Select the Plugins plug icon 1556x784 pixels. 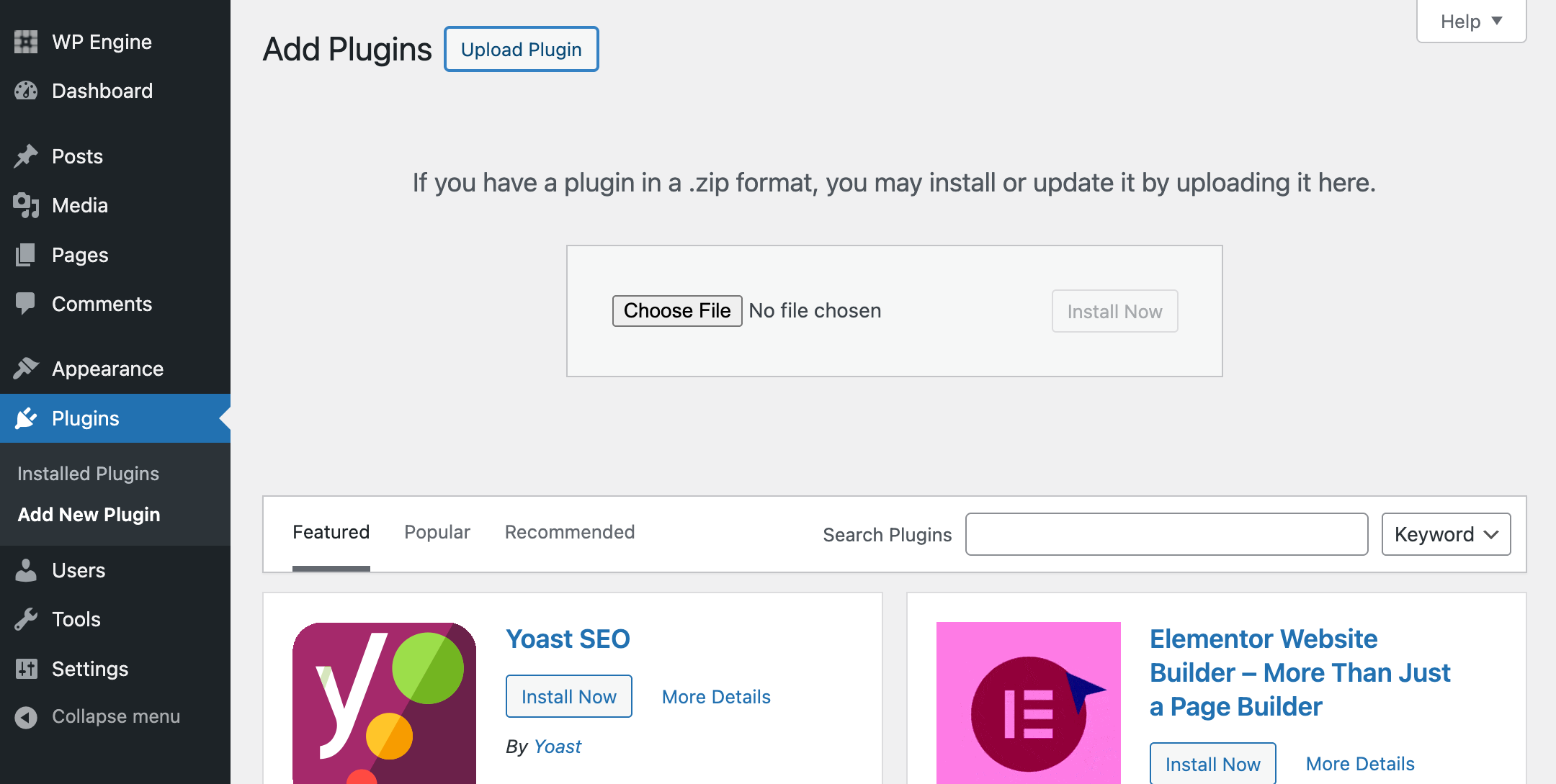[x=26, y=418]
